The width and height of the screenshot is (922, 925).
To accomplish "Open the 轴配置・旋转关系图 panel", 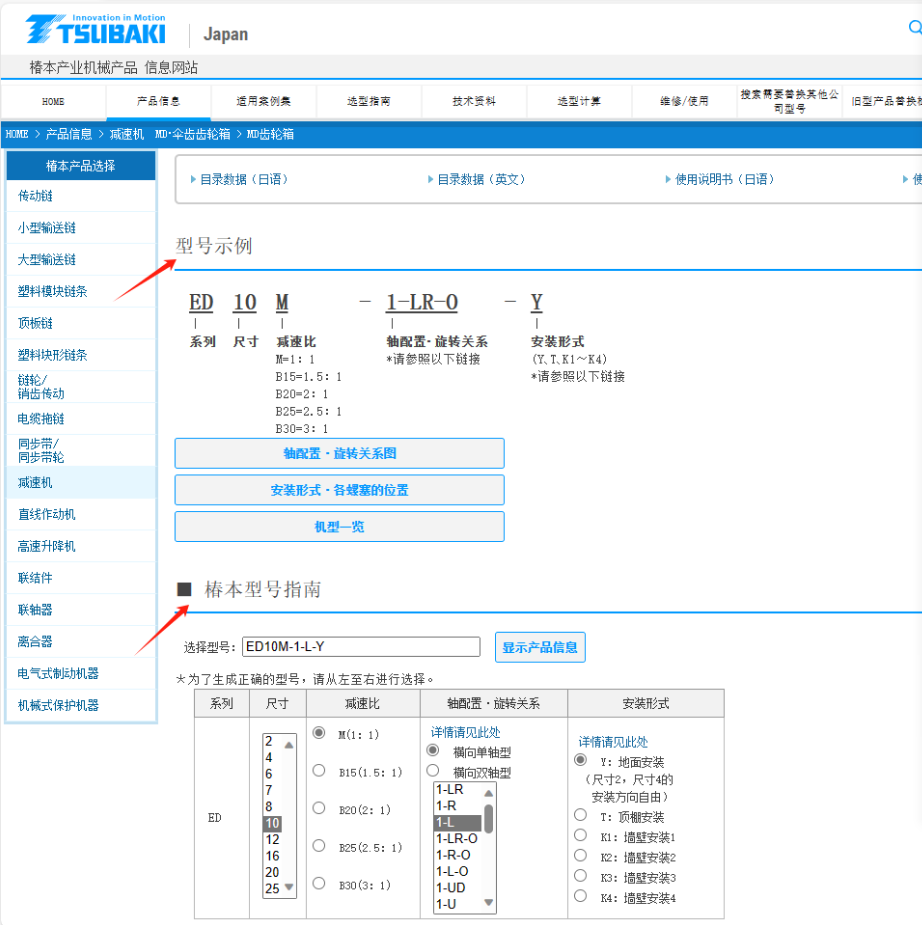I will point(339,453).
